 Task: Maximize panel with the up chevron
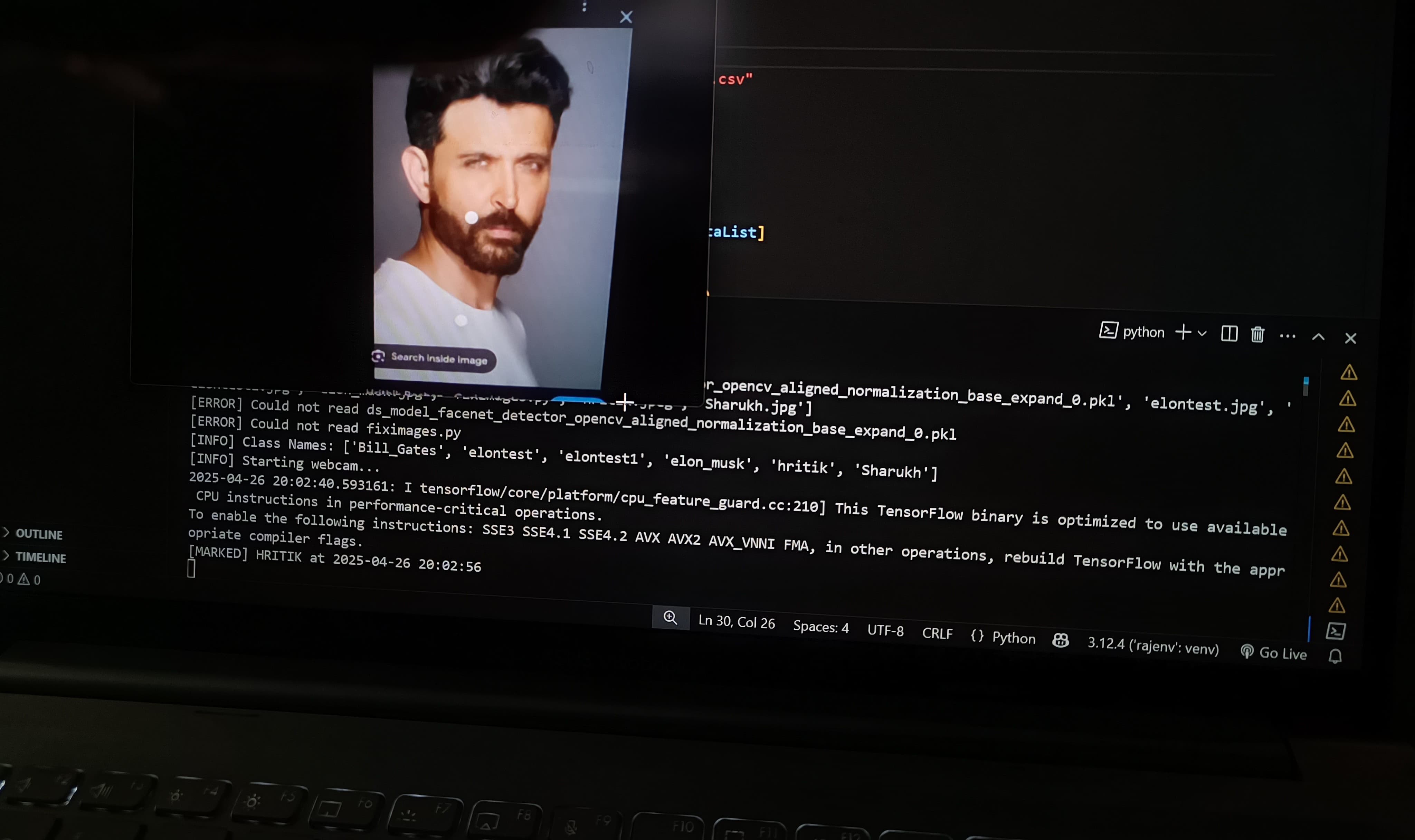tap(1318, 337)
